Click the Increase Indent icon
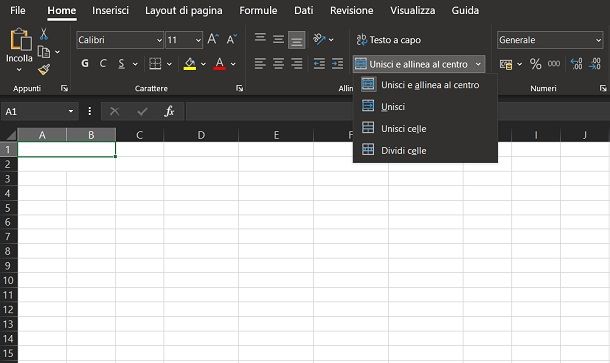 click(337, 63)
